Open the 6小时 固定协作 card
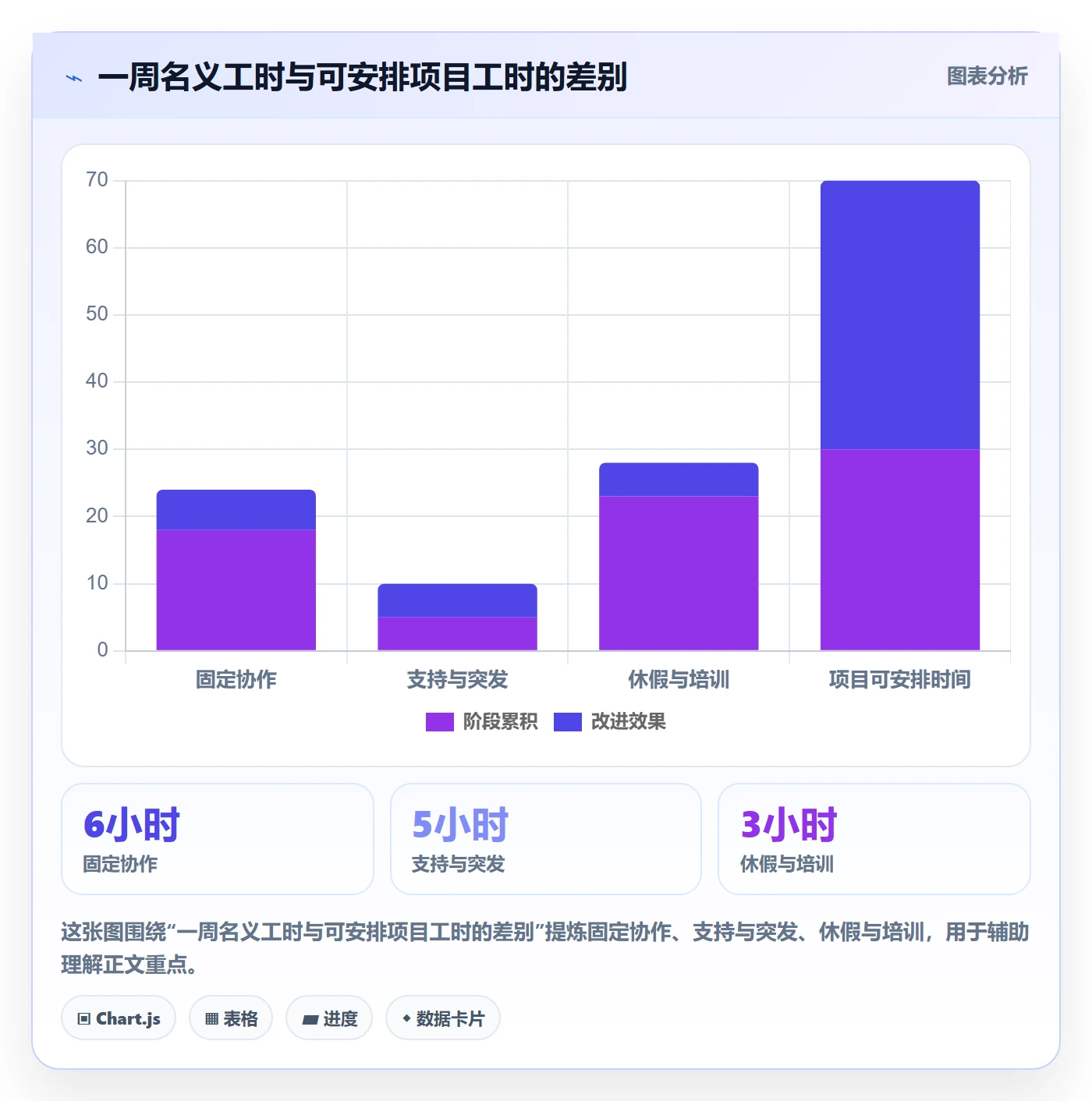The width and height of the screenshot is (1092, 1101). (218, 839)
